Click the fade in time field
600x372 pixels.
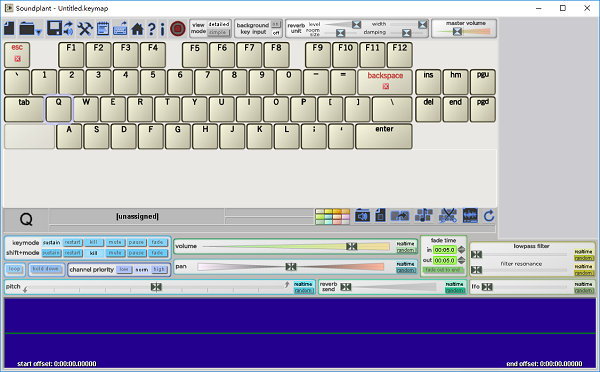click(444, 250)
